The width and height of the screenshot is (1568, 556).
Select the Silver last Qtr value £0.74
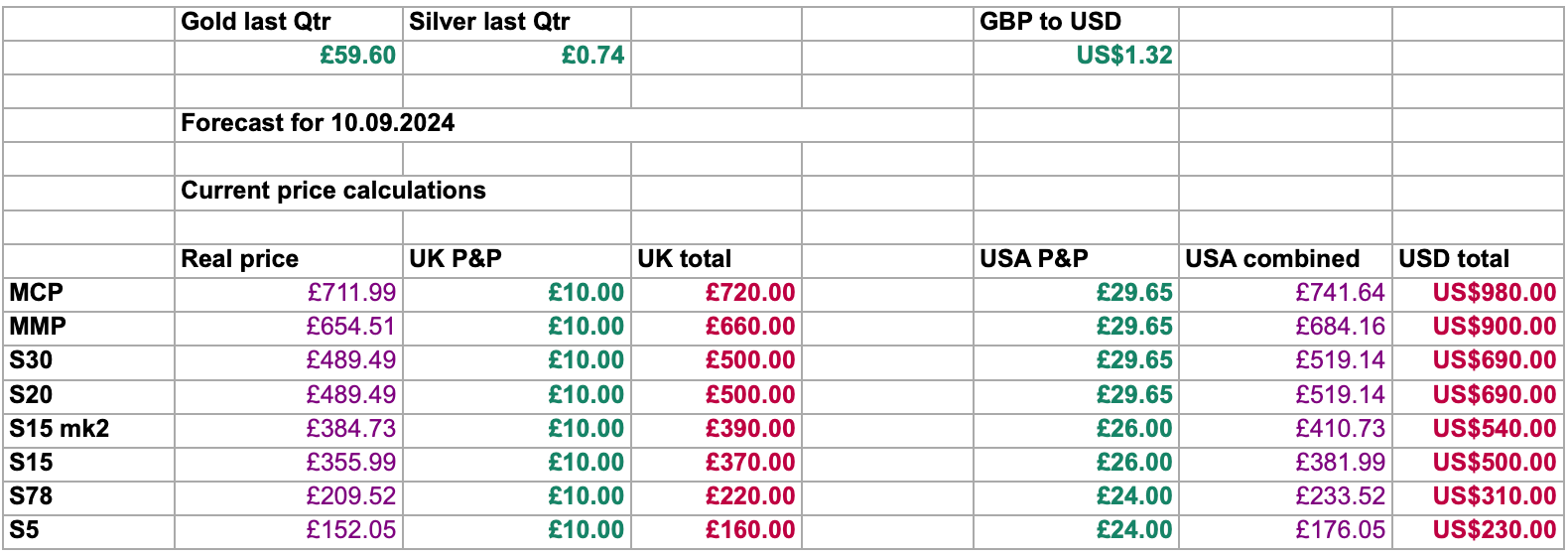tap(592, 56)
